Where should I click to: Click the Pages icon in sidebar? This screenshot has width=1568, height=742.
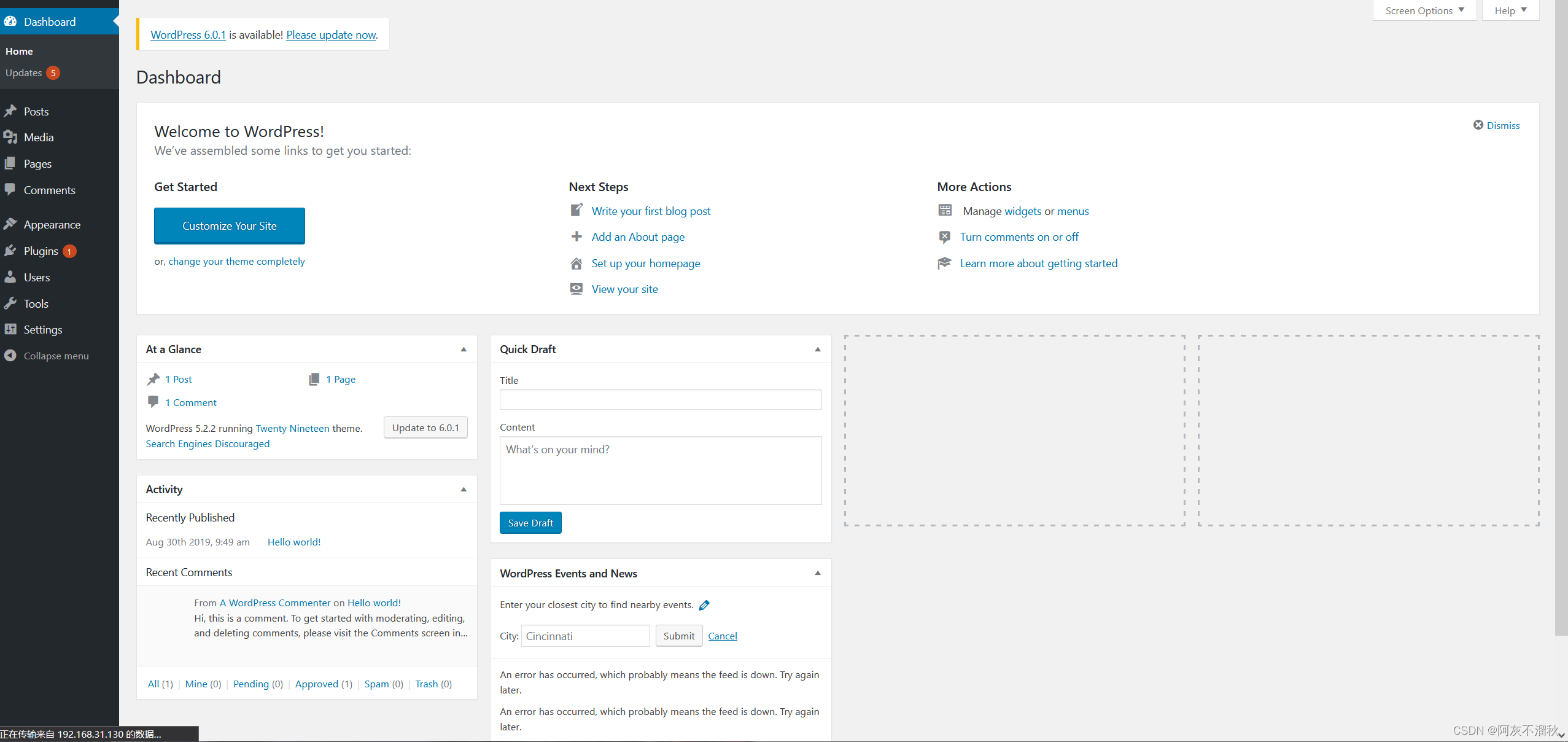click(10, 163)
